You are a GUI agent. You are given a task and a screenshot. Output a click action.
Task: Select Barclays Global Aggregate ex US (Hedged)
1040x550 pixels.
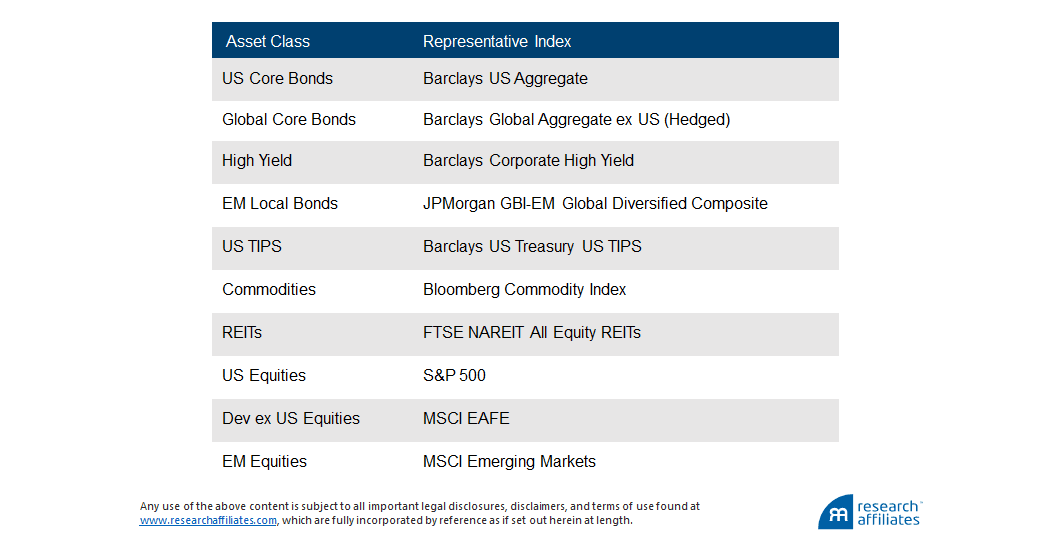[576, 119]
